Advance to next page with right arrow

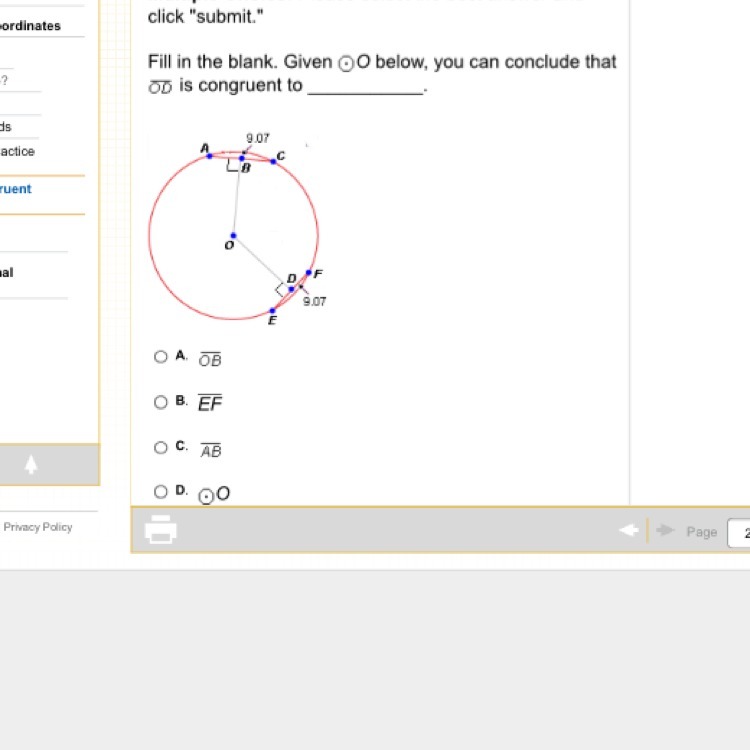pos(665,530)
